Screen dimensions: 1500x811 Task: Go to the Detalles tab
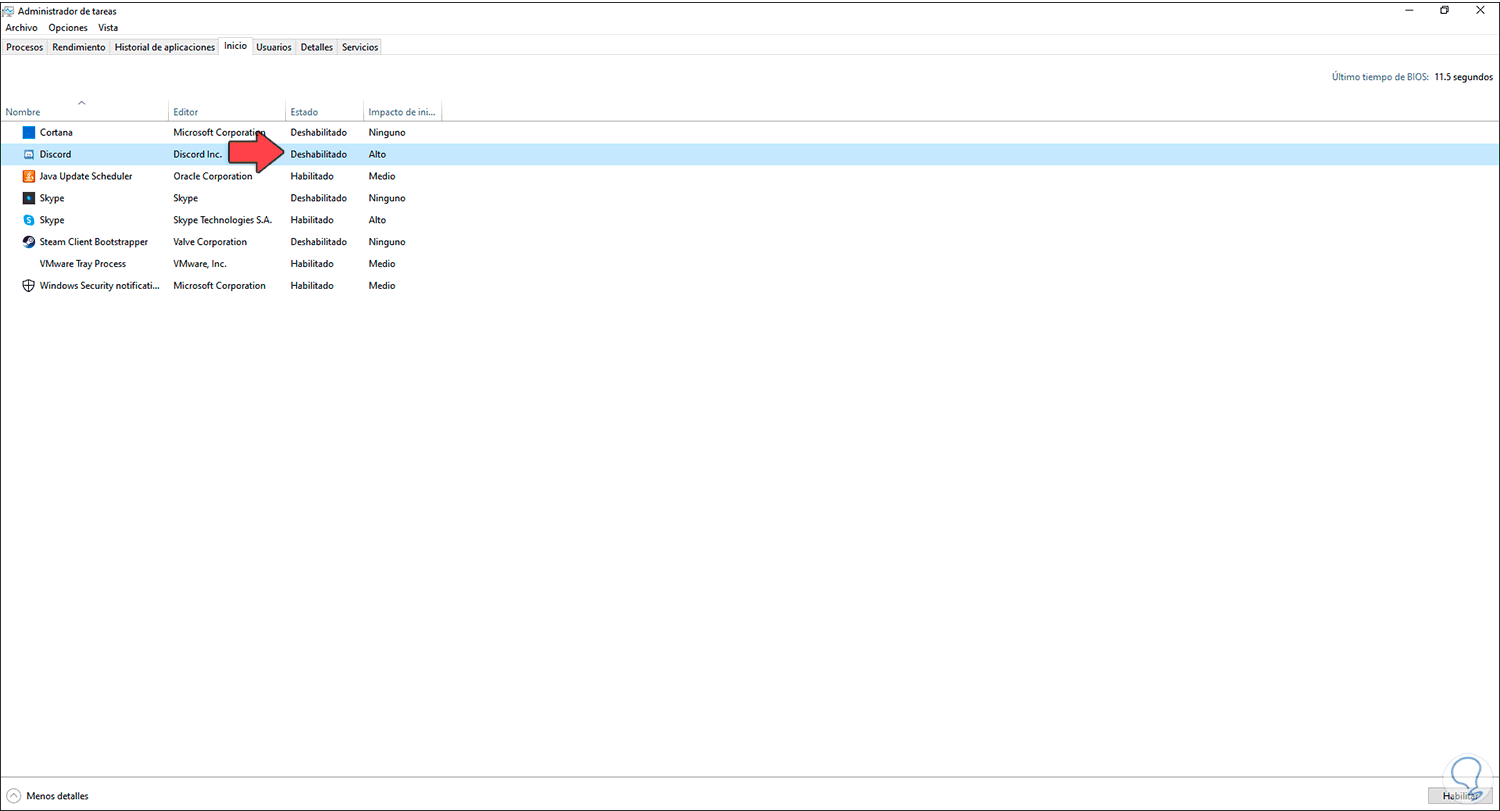(317, 47)
